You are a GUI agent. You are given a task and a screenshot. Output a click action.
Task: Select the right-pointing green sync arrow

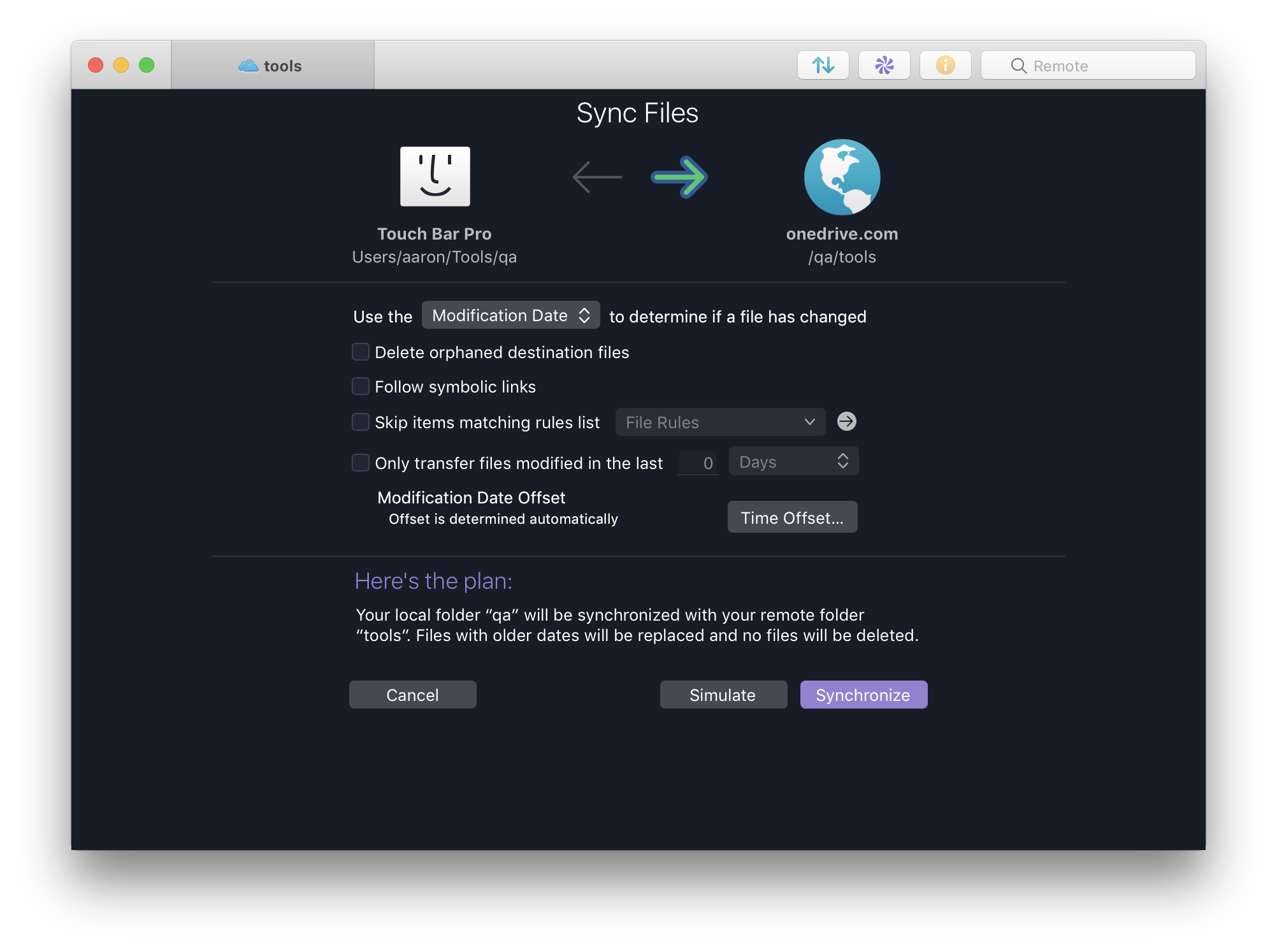pos(679,177)
